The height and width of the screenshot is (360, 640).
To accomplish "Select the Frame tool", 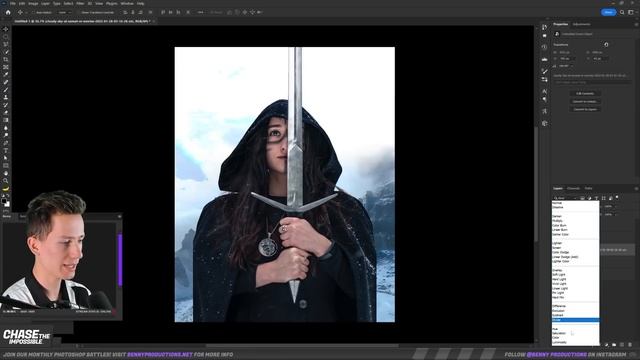I will click(x=6, y=67).
